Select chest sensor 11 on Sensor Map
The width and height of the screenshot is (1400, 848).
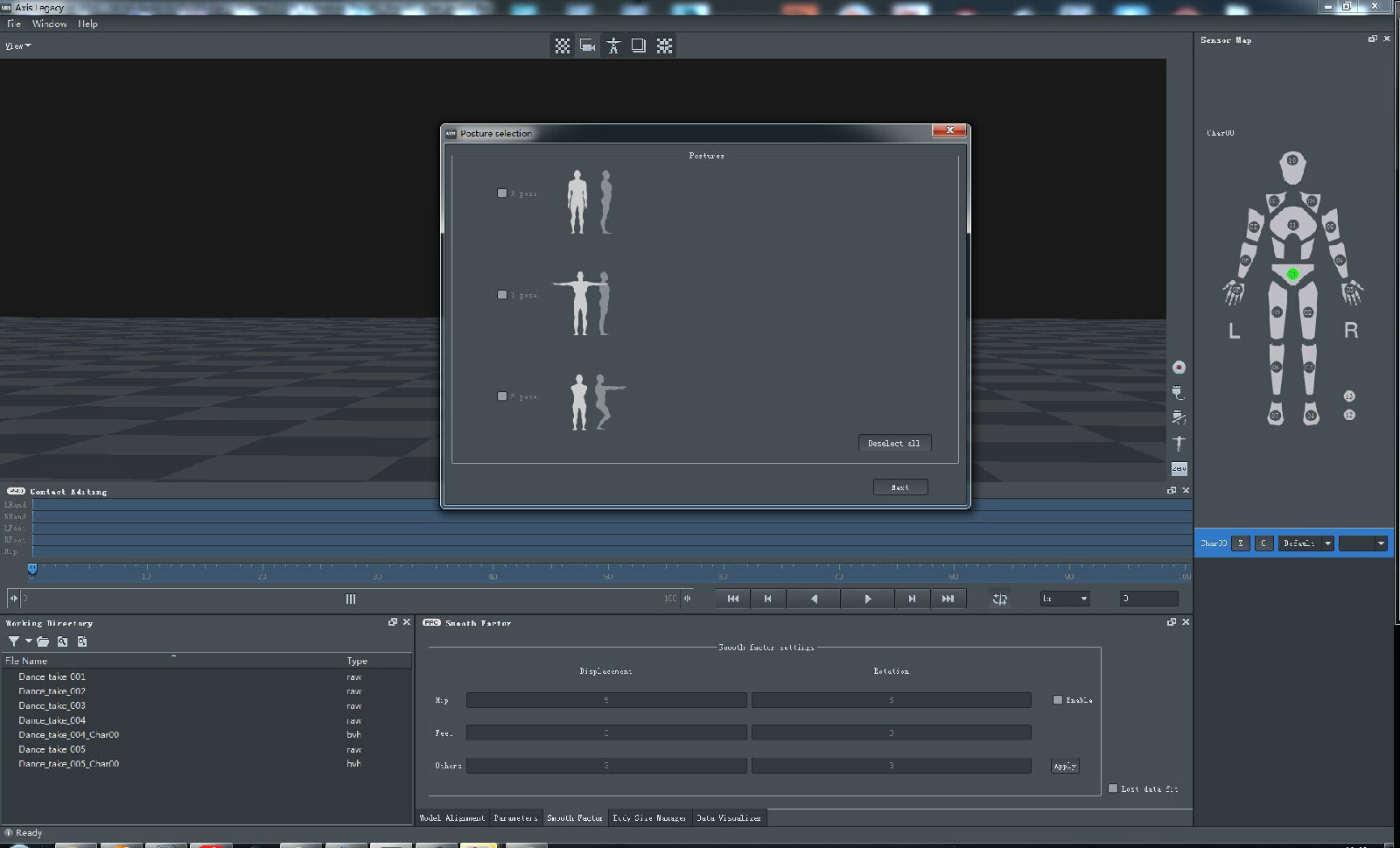point(1291,225)
